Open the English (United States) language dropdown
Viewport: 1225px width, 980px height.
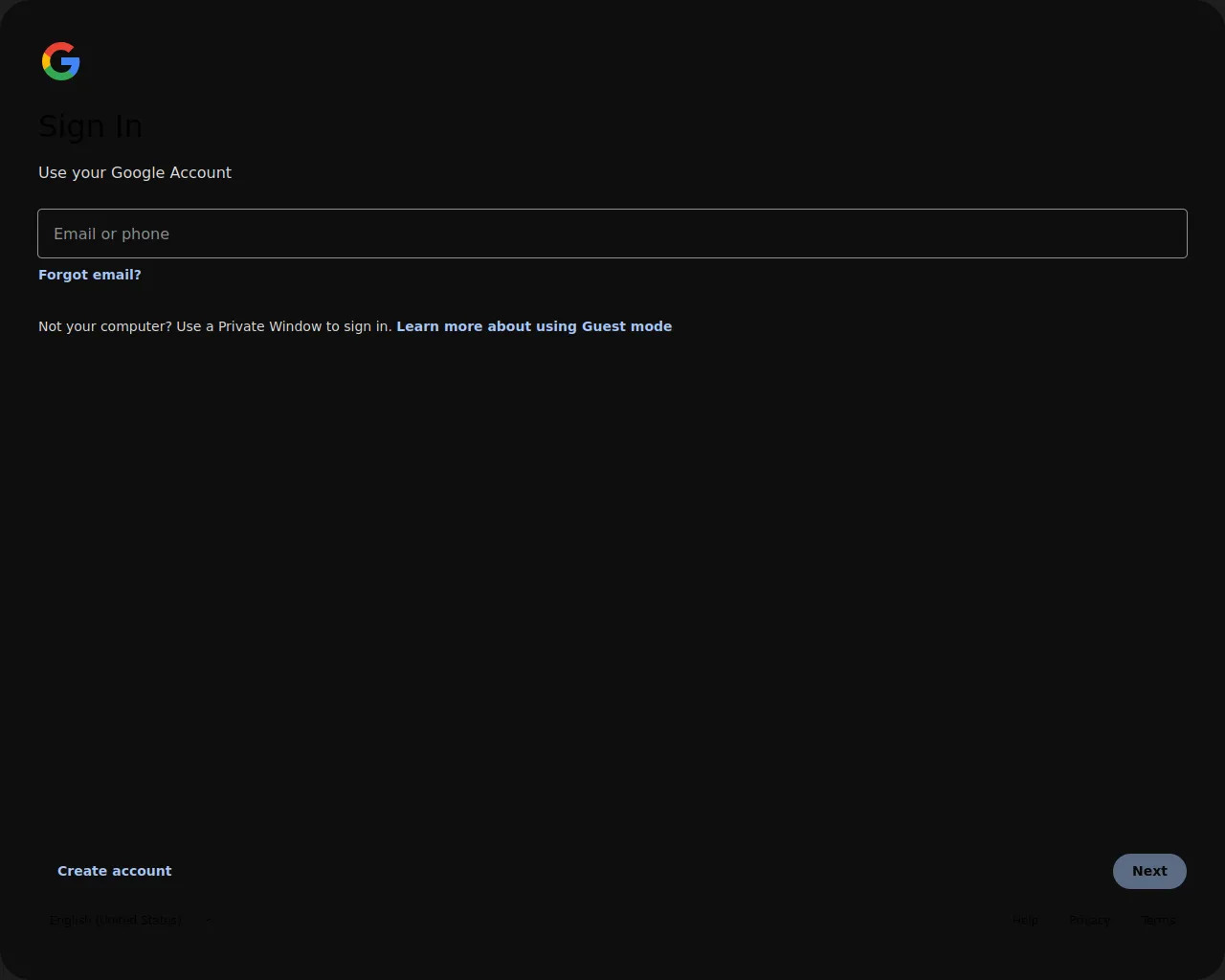(x=116, y=921)
